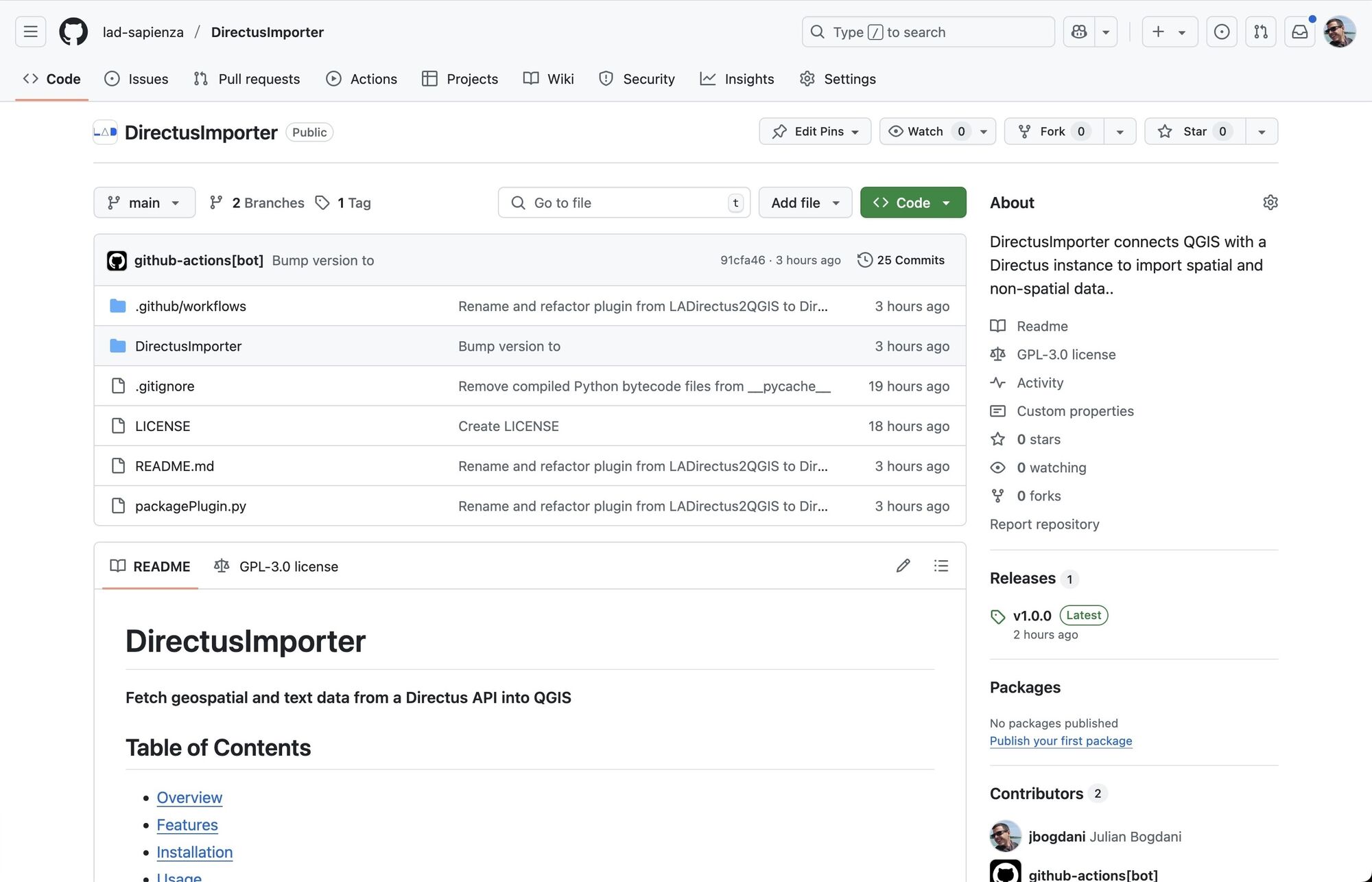Image resolution: width=1372 pixels, height=882 pixels.
Task: Open the v1.0.0 release
Action: (1032, 616)
